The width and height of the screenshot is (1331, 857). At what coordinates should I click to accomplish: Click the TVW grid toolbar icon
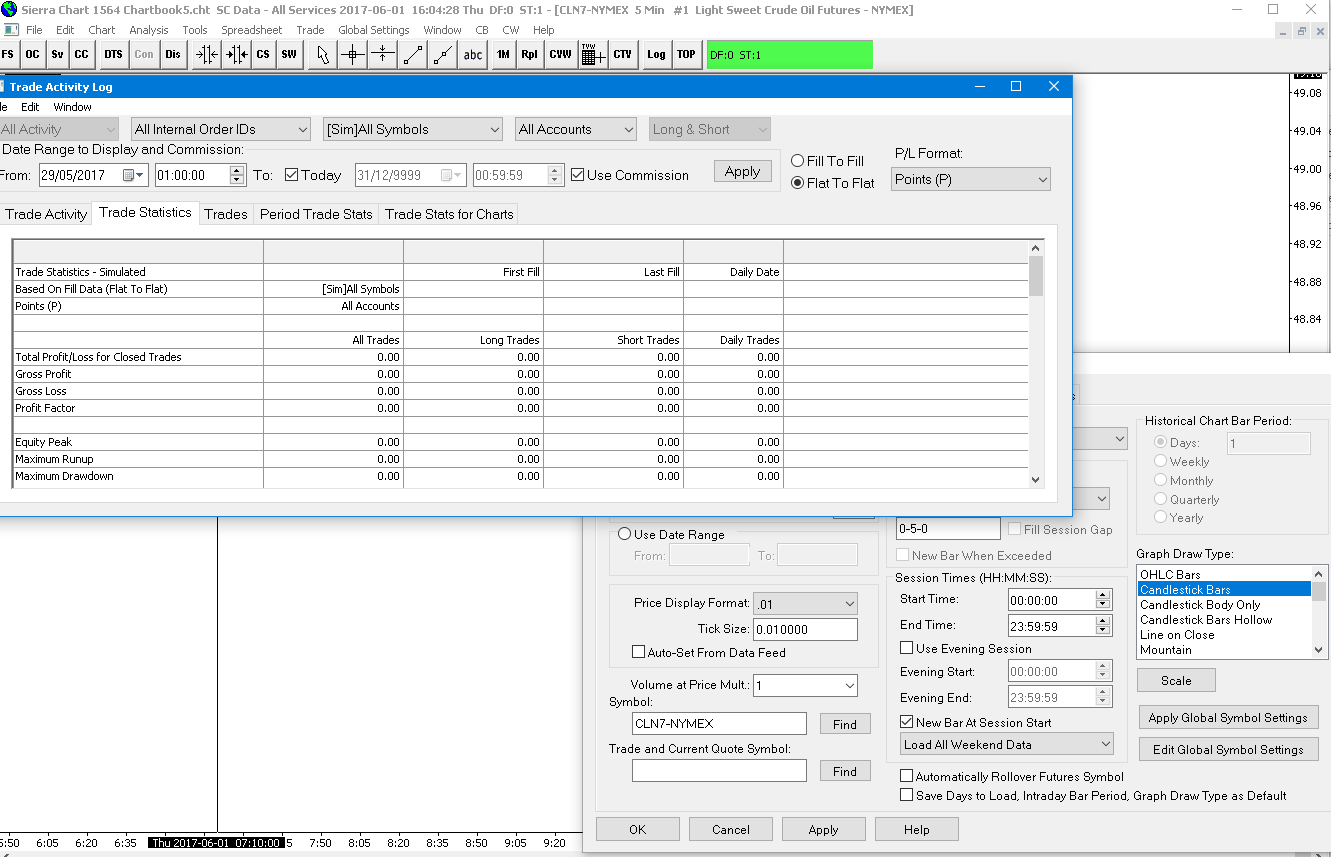tap(591, 55)
